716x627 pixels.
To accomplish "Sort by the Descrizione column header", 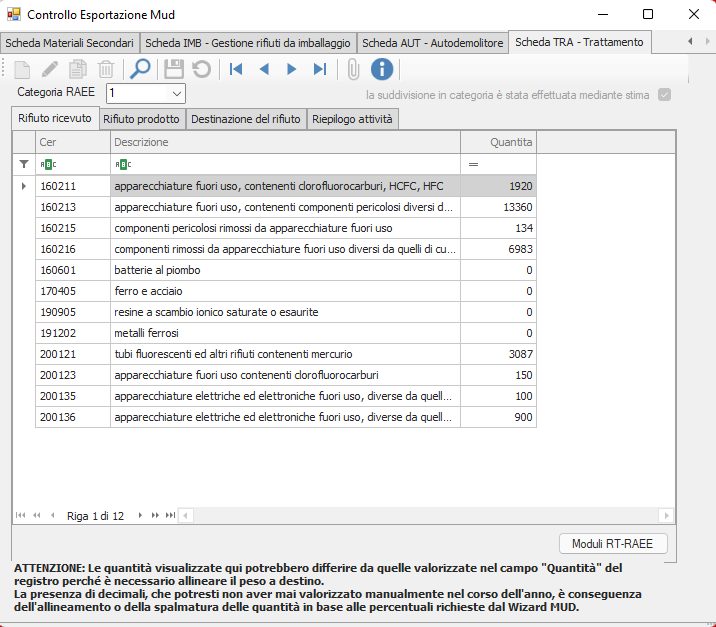I will point(285,143).
